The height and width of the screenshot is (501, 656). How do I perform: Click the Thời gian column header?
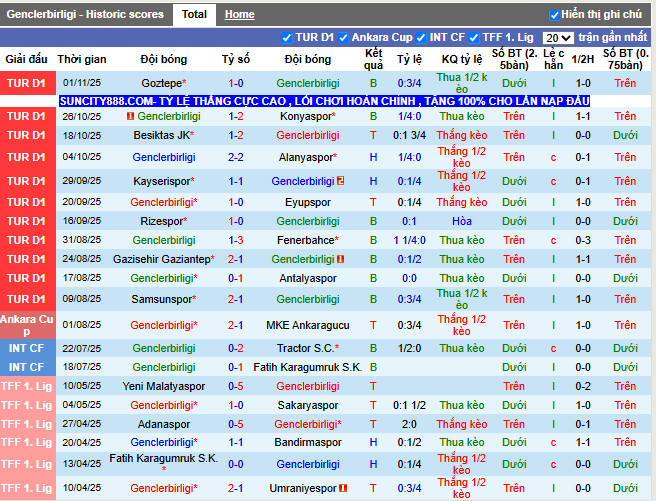[82, 59]
